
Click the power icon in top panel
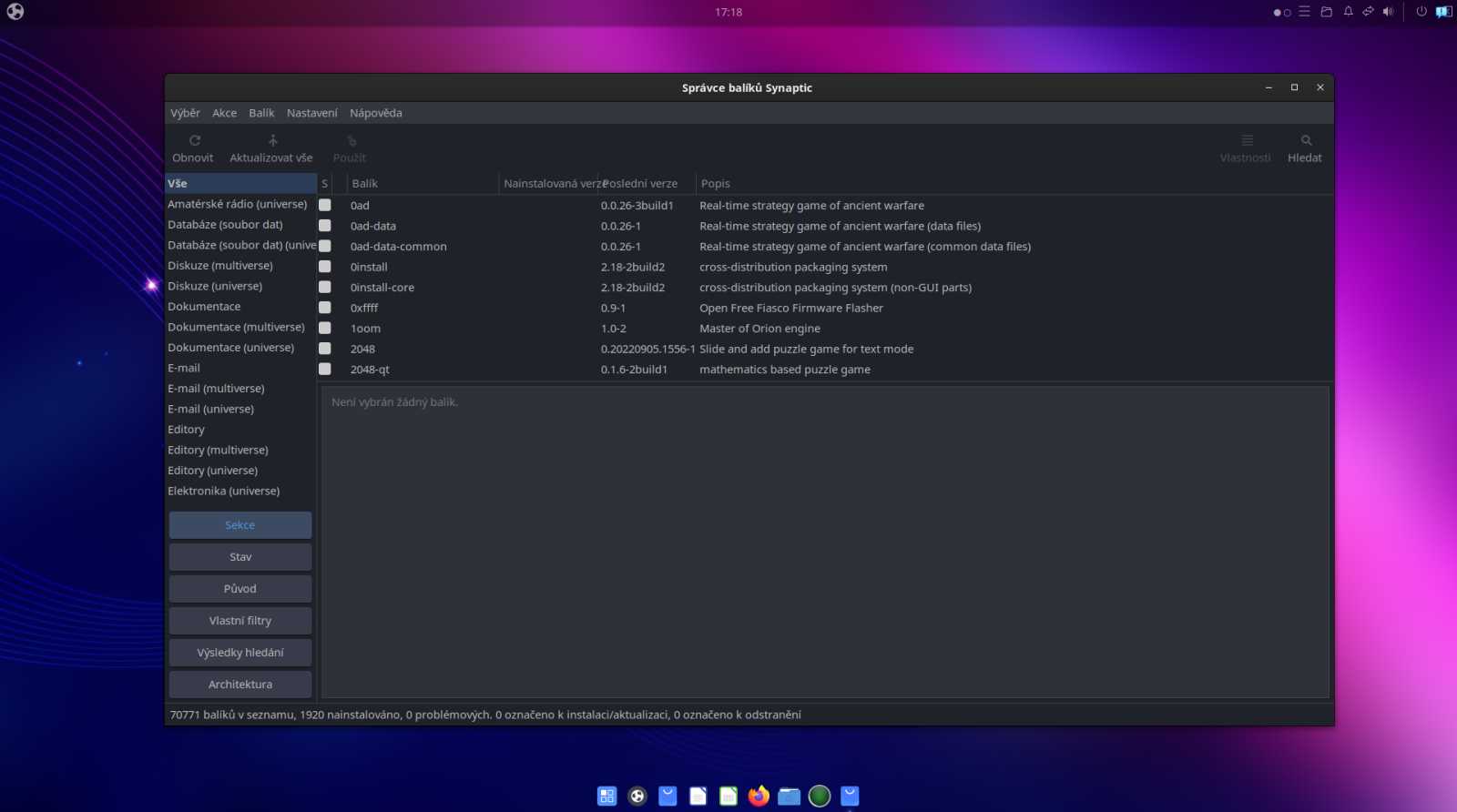pyautogui.click(x=1421, y=12)
